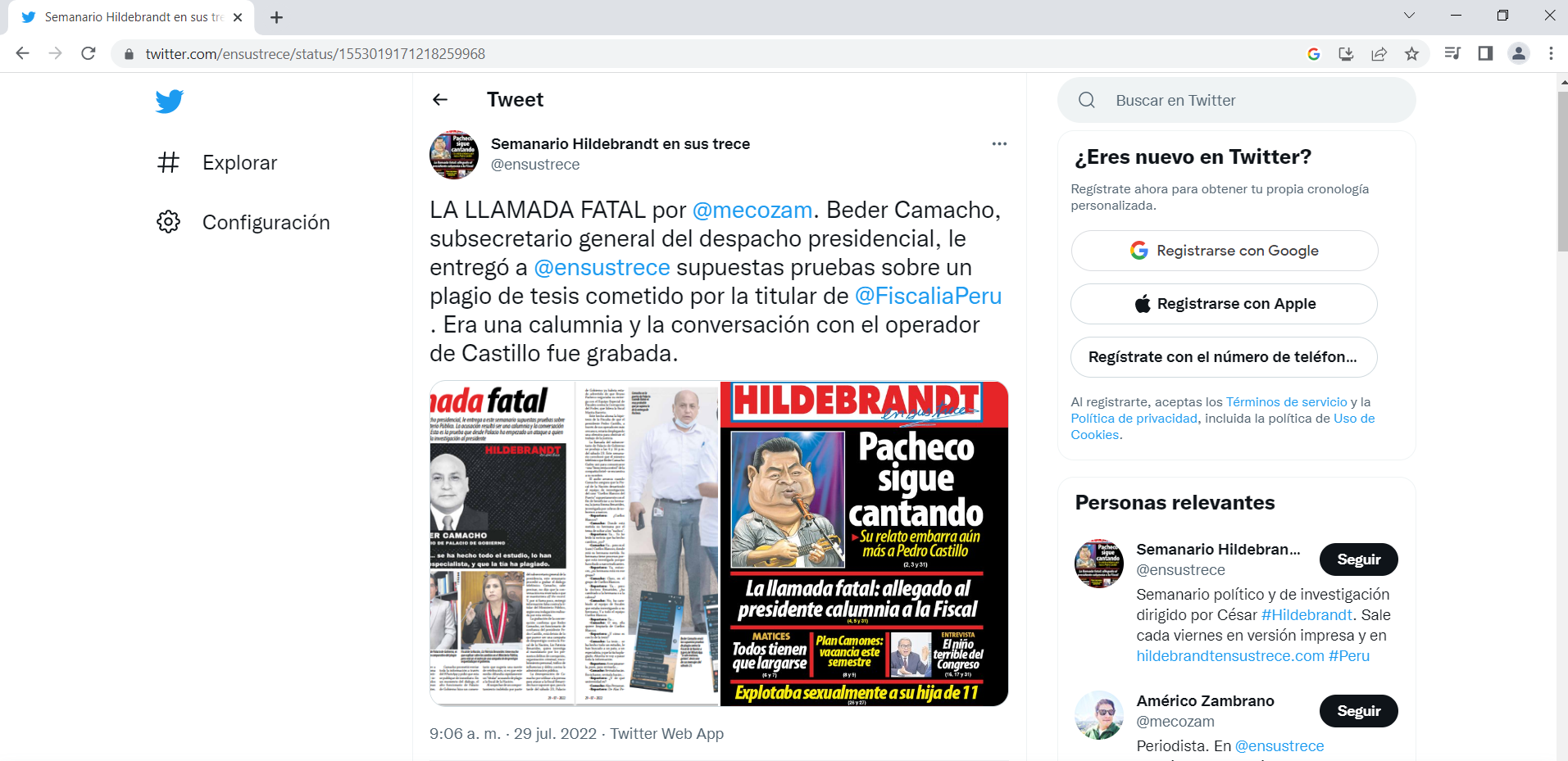The width and height of the screenshot is (1568, 761).
Task: Click Registrarse con Google button
Action: coord(1225,251)
